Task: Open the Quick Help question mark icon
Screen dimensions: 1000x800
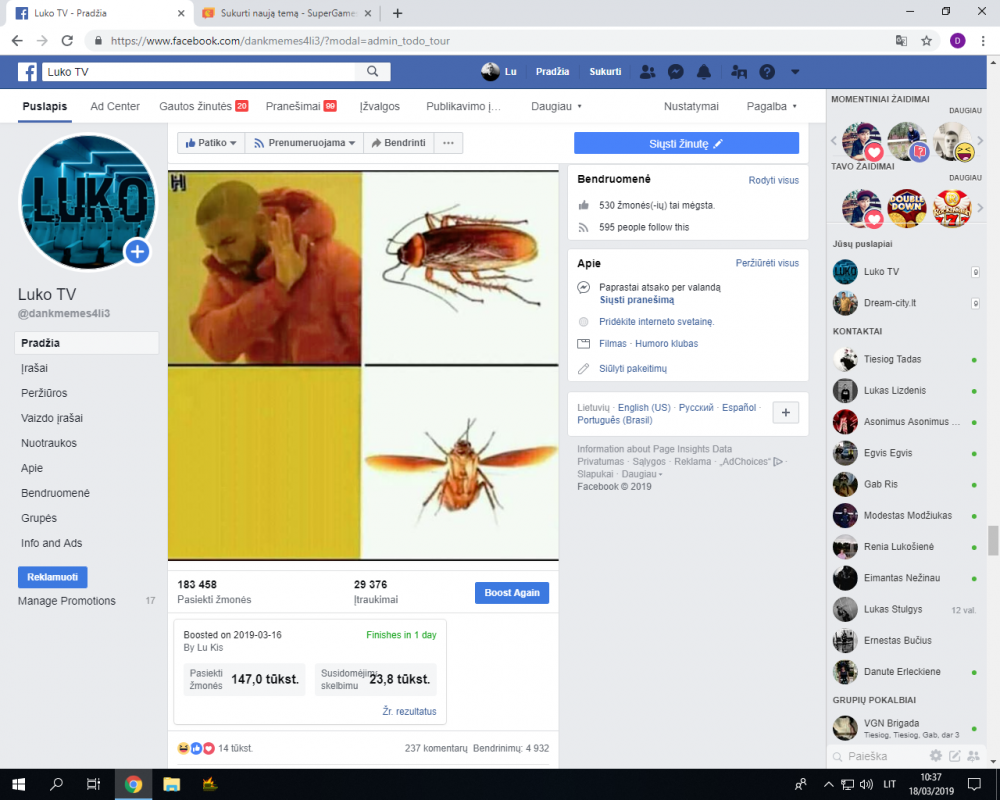Action: pyautogui.click(x=767, y=72)
